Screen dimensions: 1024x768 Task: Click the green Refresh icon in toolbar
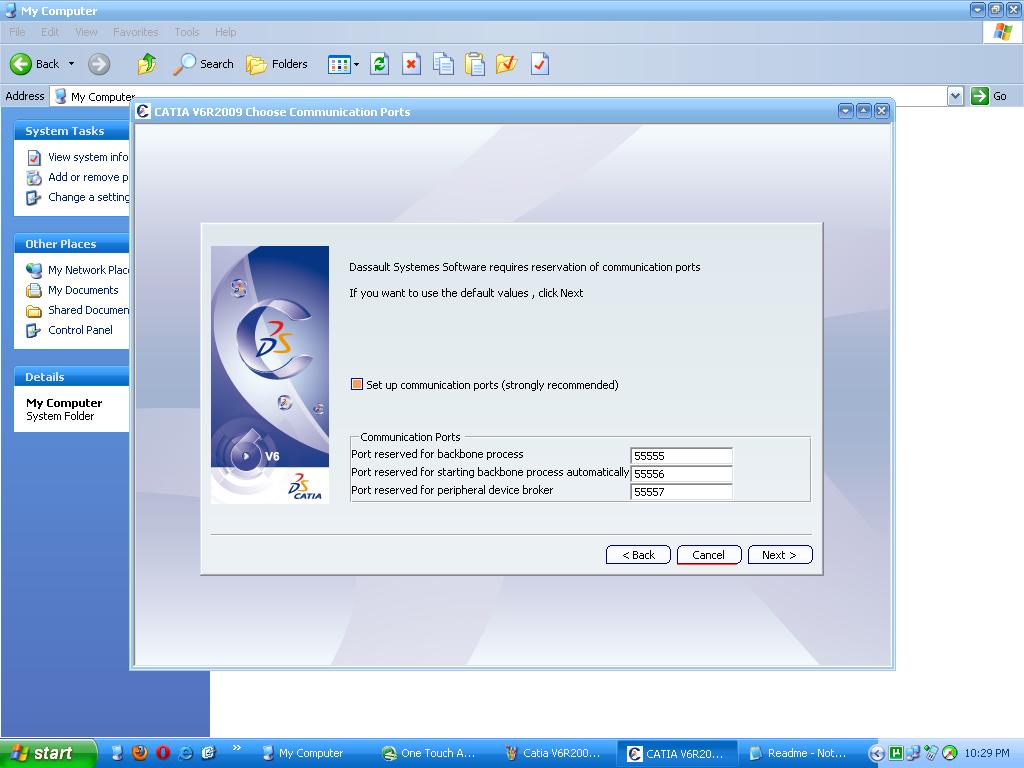pos(379,64)
